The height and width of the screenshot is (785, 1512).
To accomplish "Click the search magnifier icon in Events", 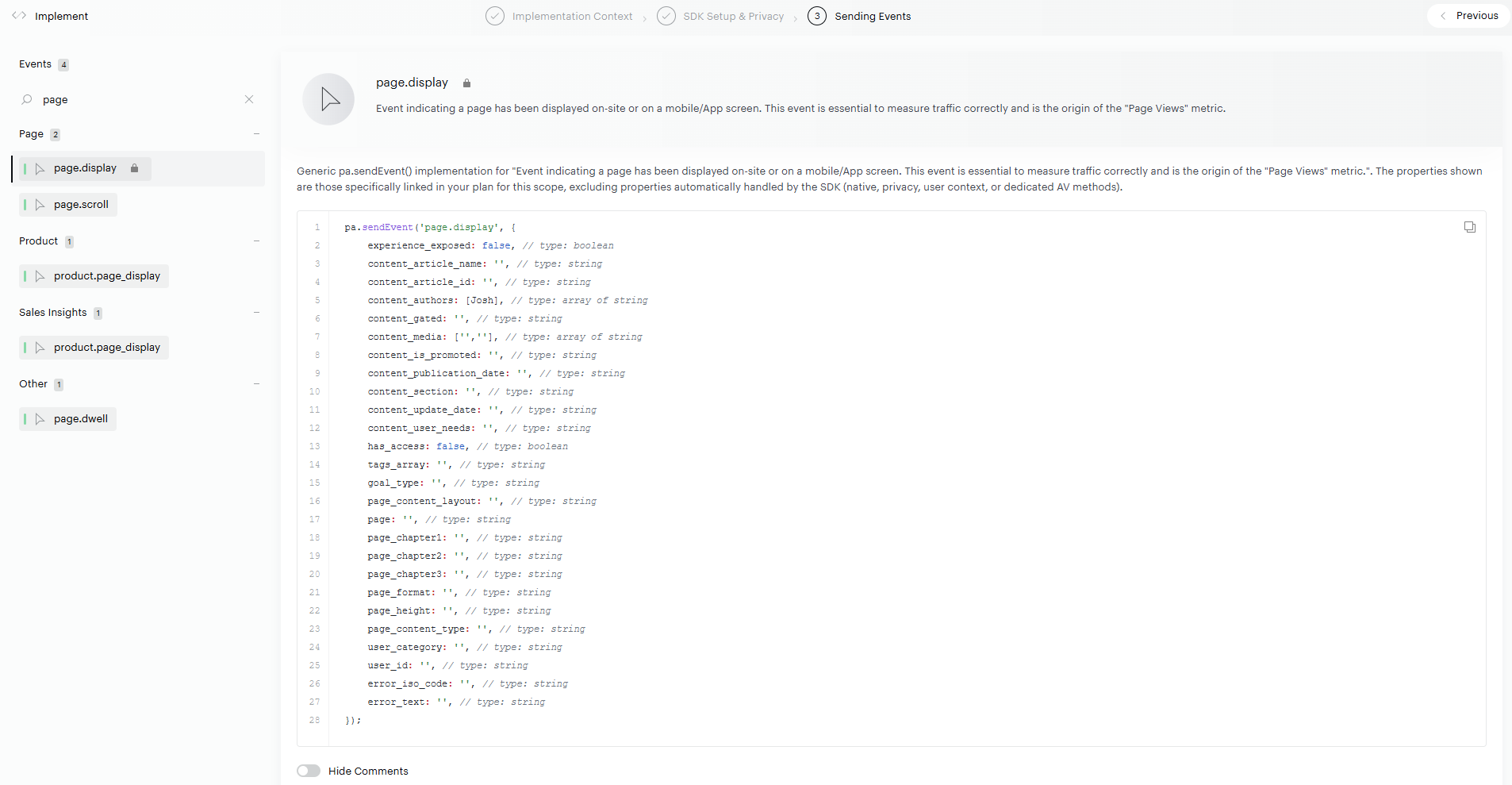I will 27,99.
